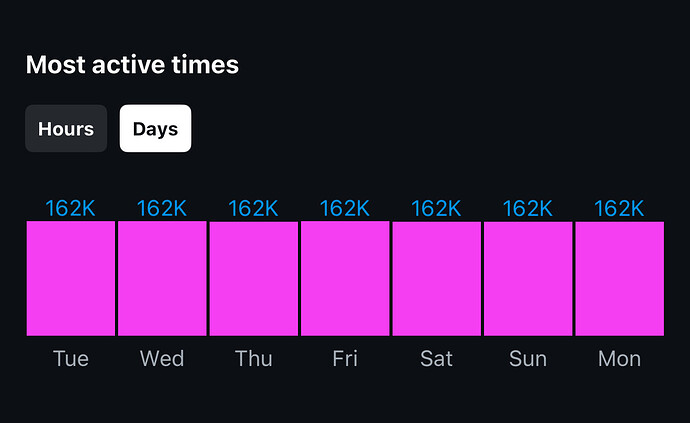Click the Wednesday magenta bar
The height and width of the screenshot is (423, 690).
162,279
